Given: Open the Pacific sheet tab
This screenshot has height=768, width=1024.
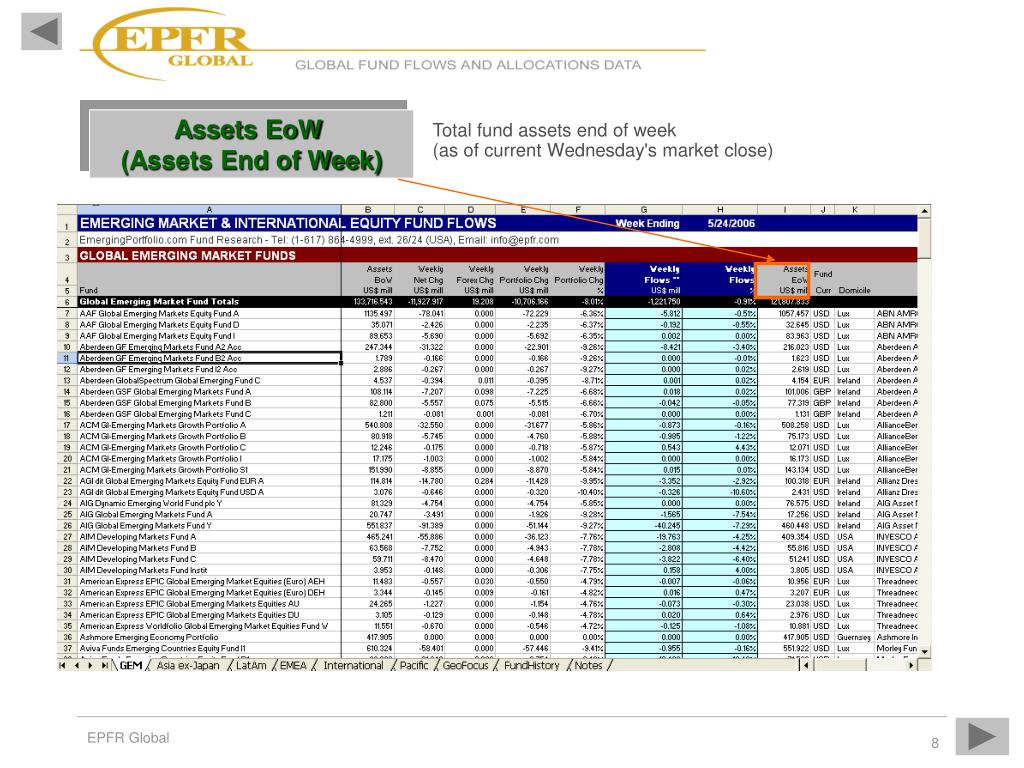Looking at the screenshot, I should 413,665.
